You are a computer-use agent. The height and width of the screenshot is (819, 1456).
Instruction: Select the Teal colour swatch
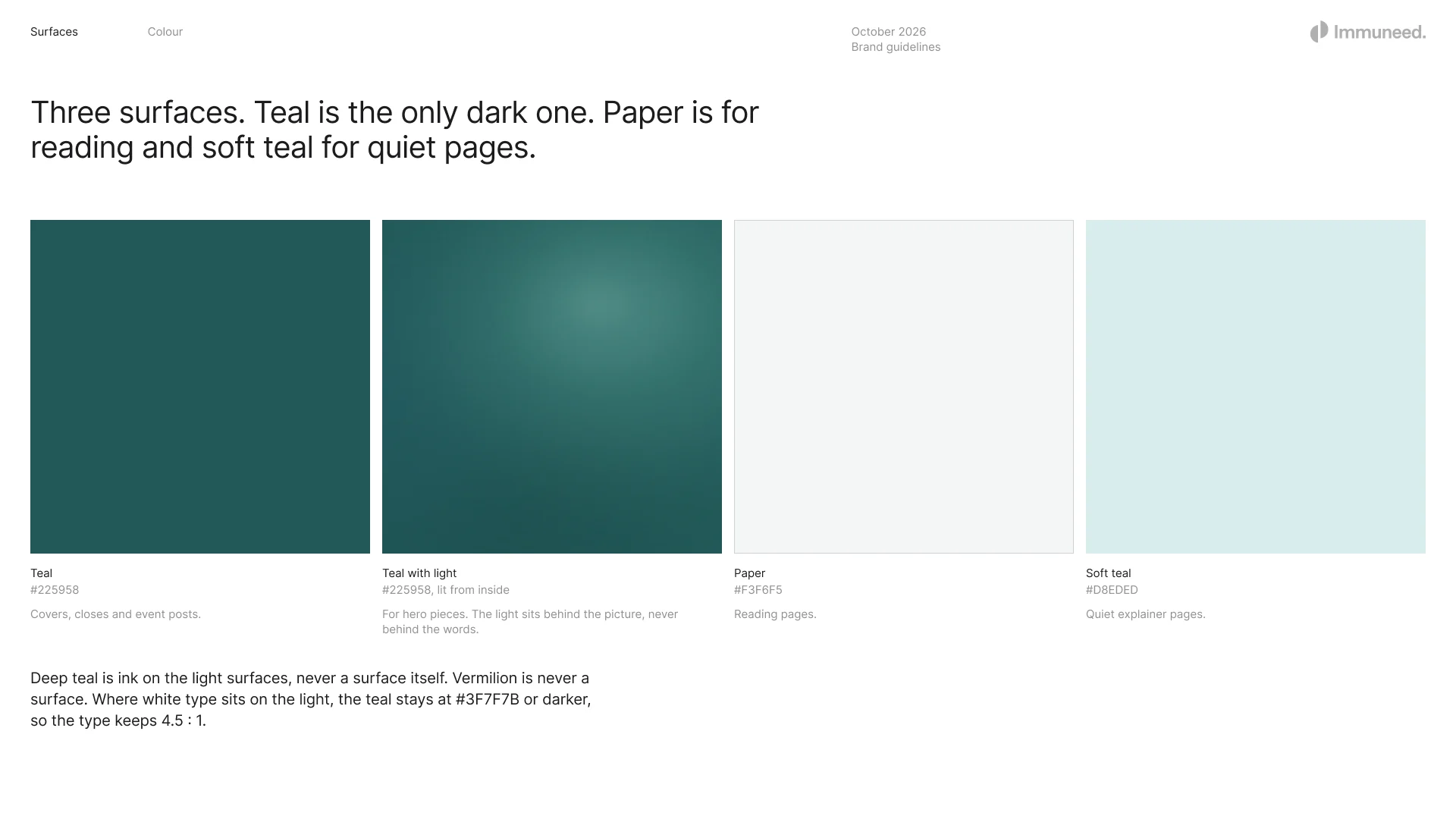pos(200,387)
